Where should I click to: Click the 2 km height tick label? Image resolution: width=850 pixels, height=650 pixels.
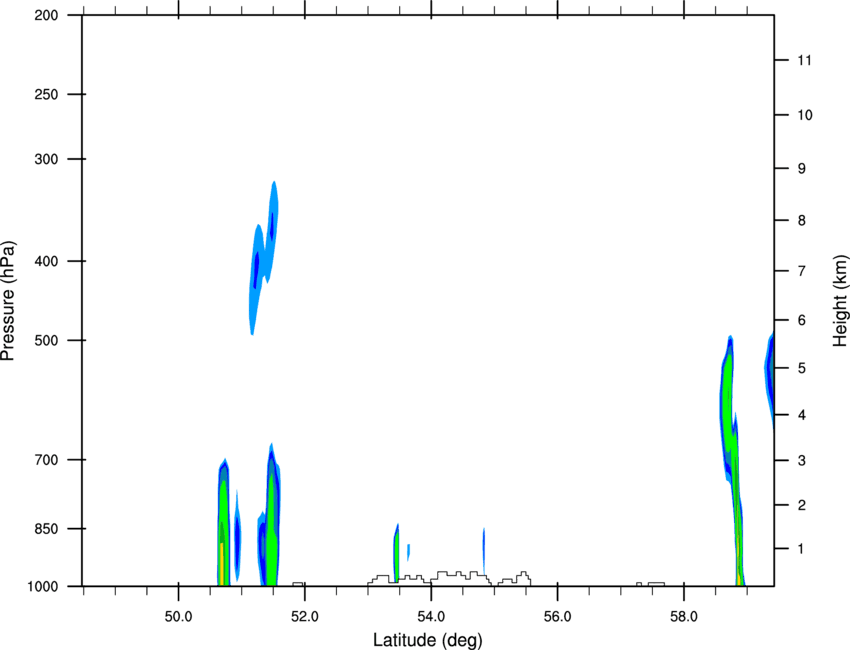click(802, 505)
